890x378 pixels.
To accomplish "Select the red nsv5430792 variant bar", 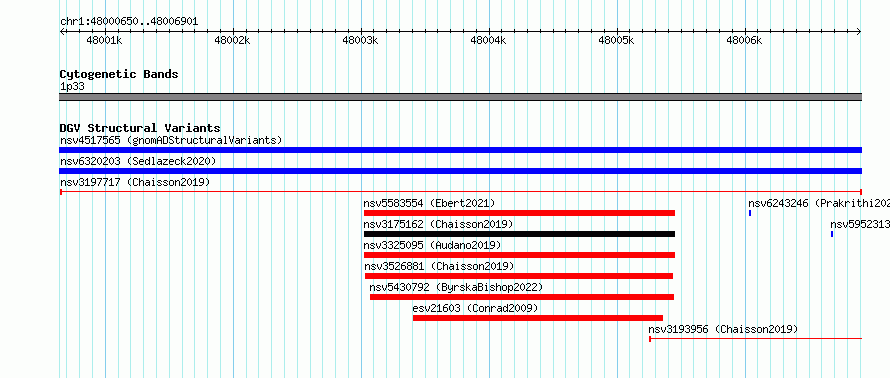I will [x=522, y=297].
